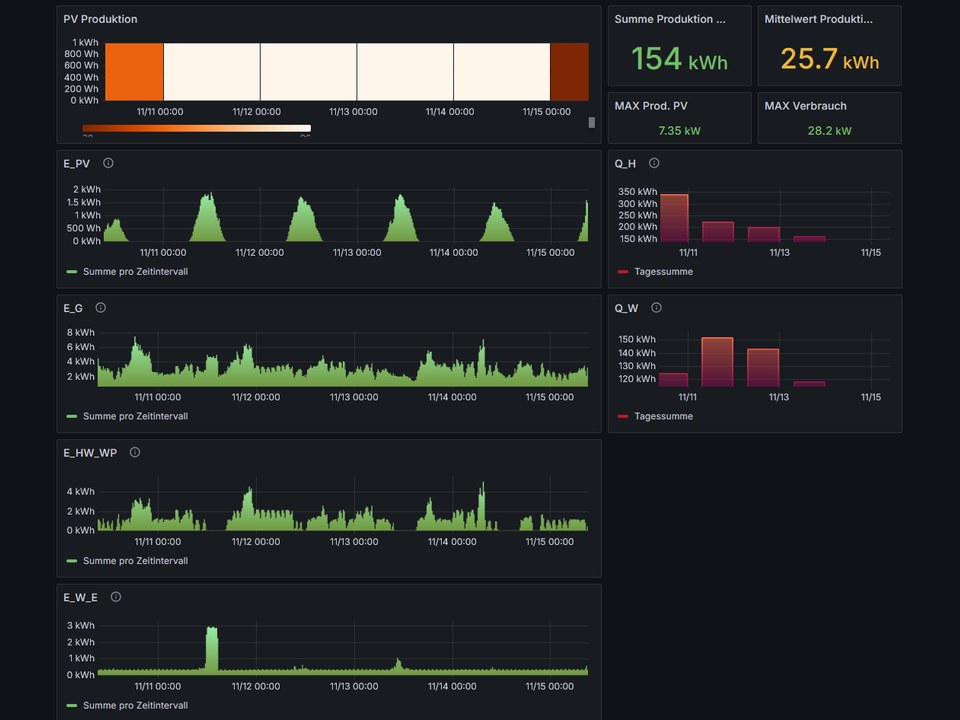Click the Q_H panel title
Viewport: 960px width, 720px height.
tap(625, 163)
